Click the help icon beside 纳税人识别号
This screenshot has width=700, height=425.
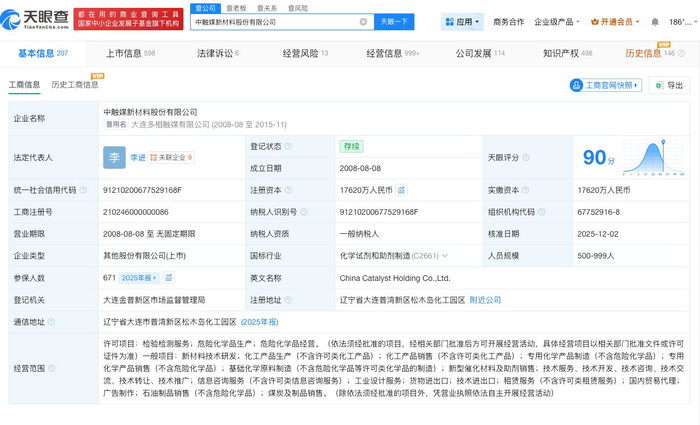coord(304,212)
